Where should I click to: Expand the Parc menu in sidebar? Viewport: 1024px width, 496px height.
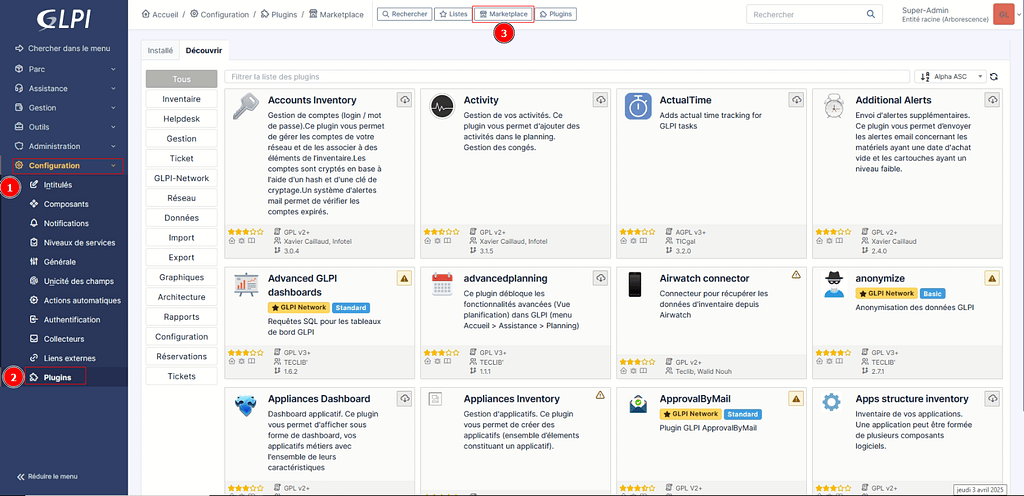tap(64, 69)
